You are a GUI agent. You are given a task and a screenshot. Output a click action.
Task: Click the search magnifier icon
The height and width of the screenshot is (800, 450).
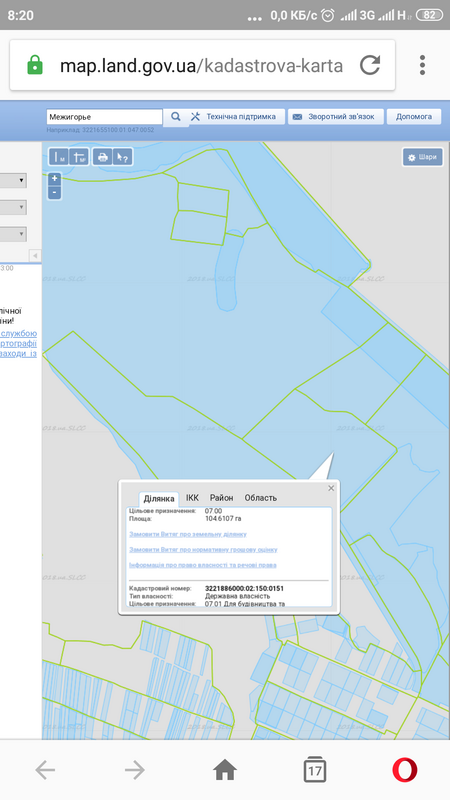click(176, 117)
